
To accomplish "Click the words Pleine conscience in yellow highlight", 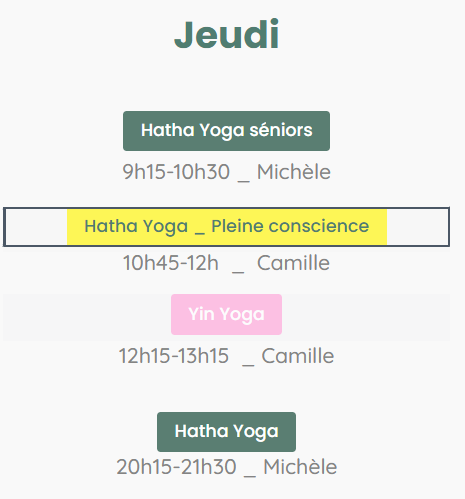I will coord(290,226).
